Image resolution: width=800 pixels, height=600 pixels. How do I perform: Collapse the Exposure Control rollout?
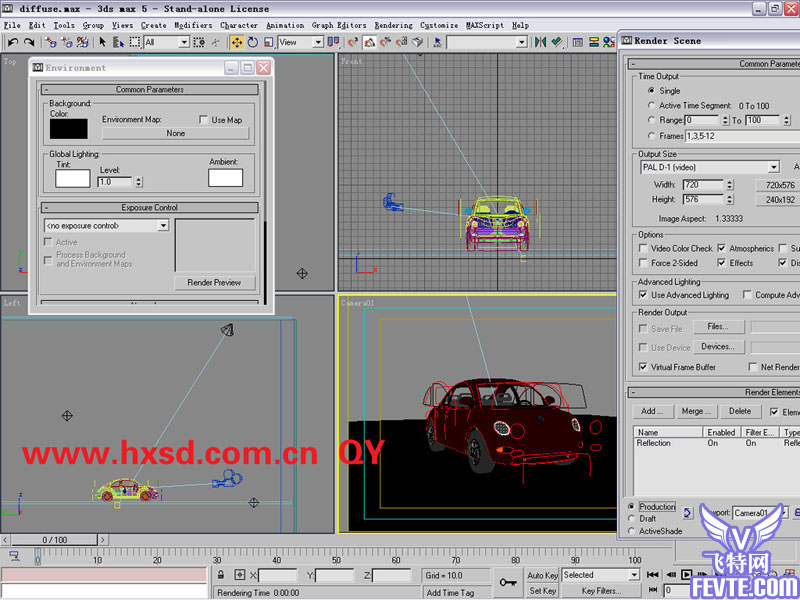[149, 208]
